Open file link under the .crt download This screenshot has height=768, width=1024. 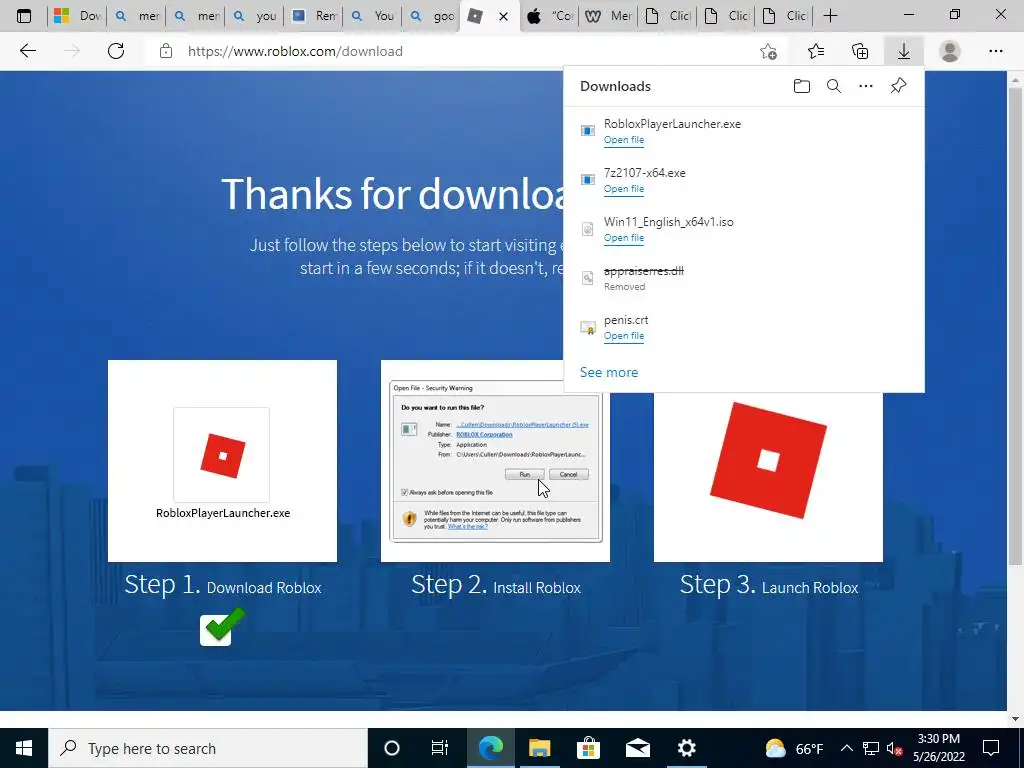tap(624, 336)
